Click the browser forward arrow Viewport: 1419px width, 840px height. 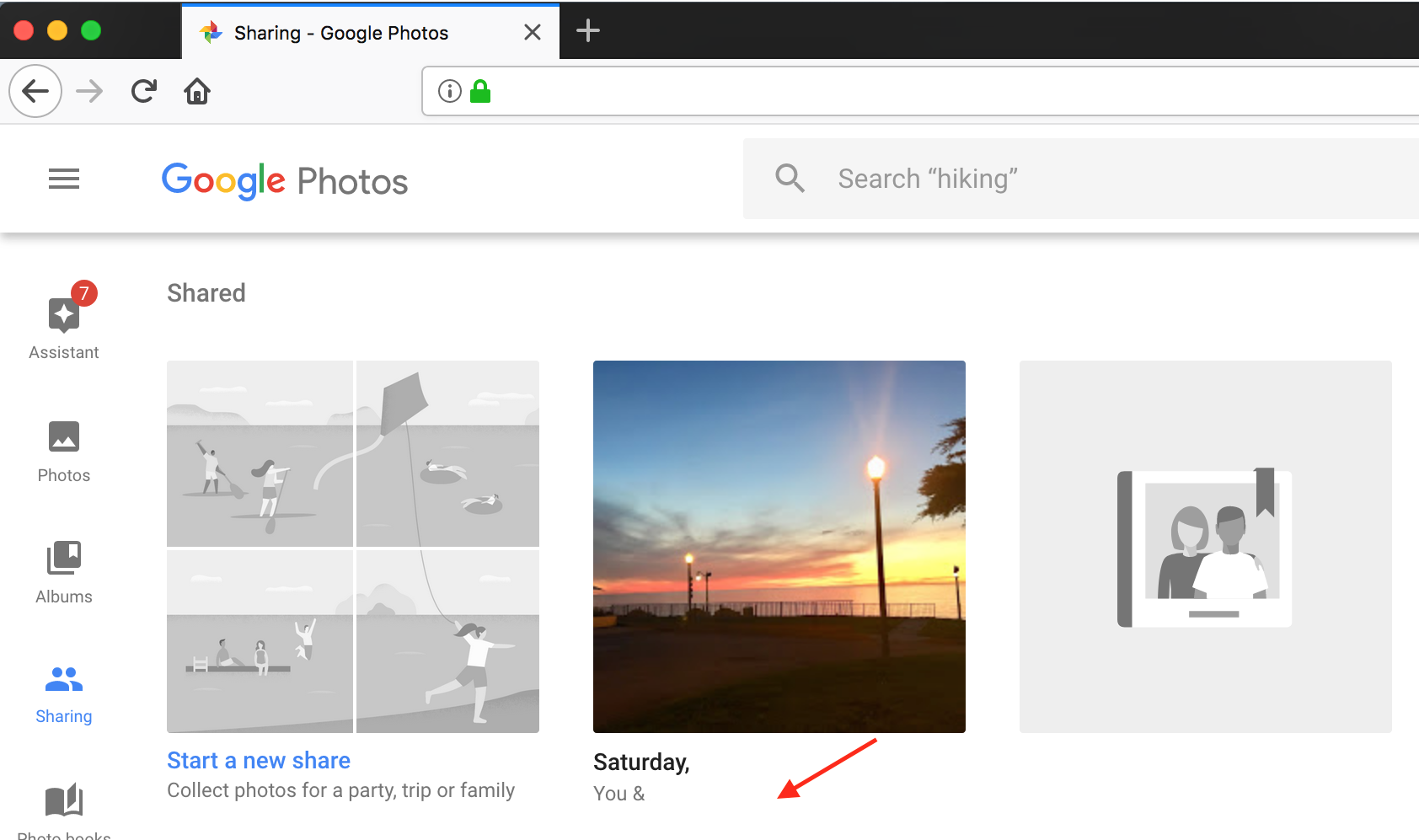(x=89, y=91)
